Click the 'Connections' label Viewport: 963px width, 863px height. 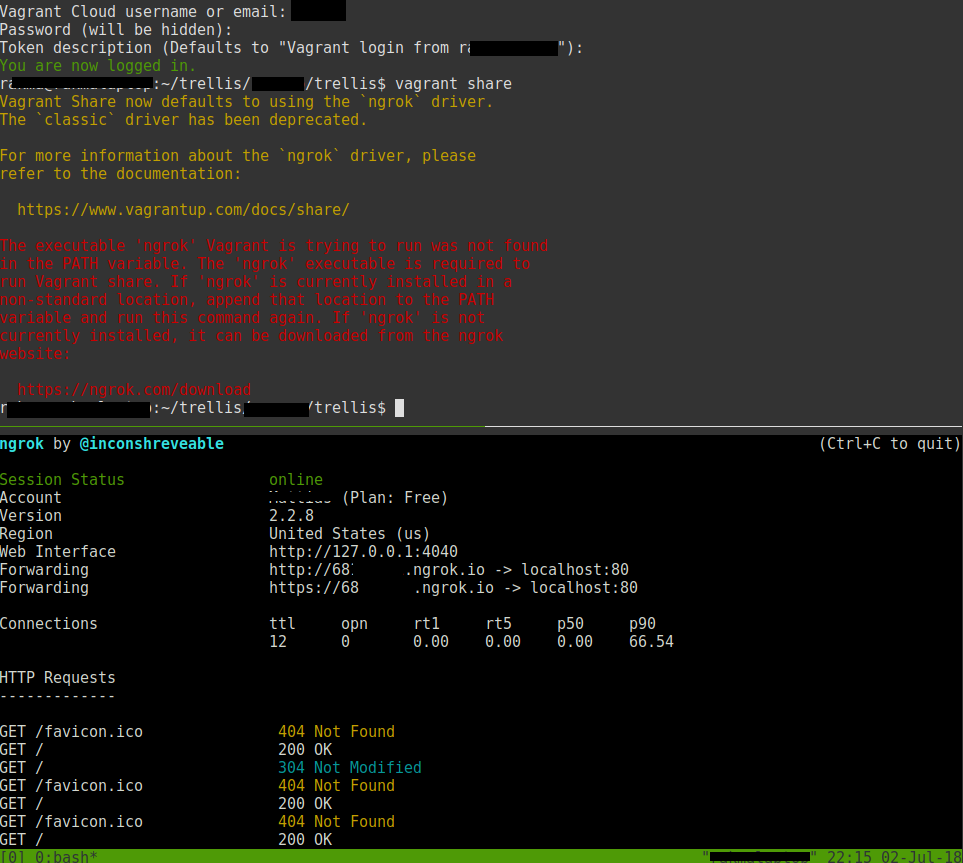click(x=49, y=624)
